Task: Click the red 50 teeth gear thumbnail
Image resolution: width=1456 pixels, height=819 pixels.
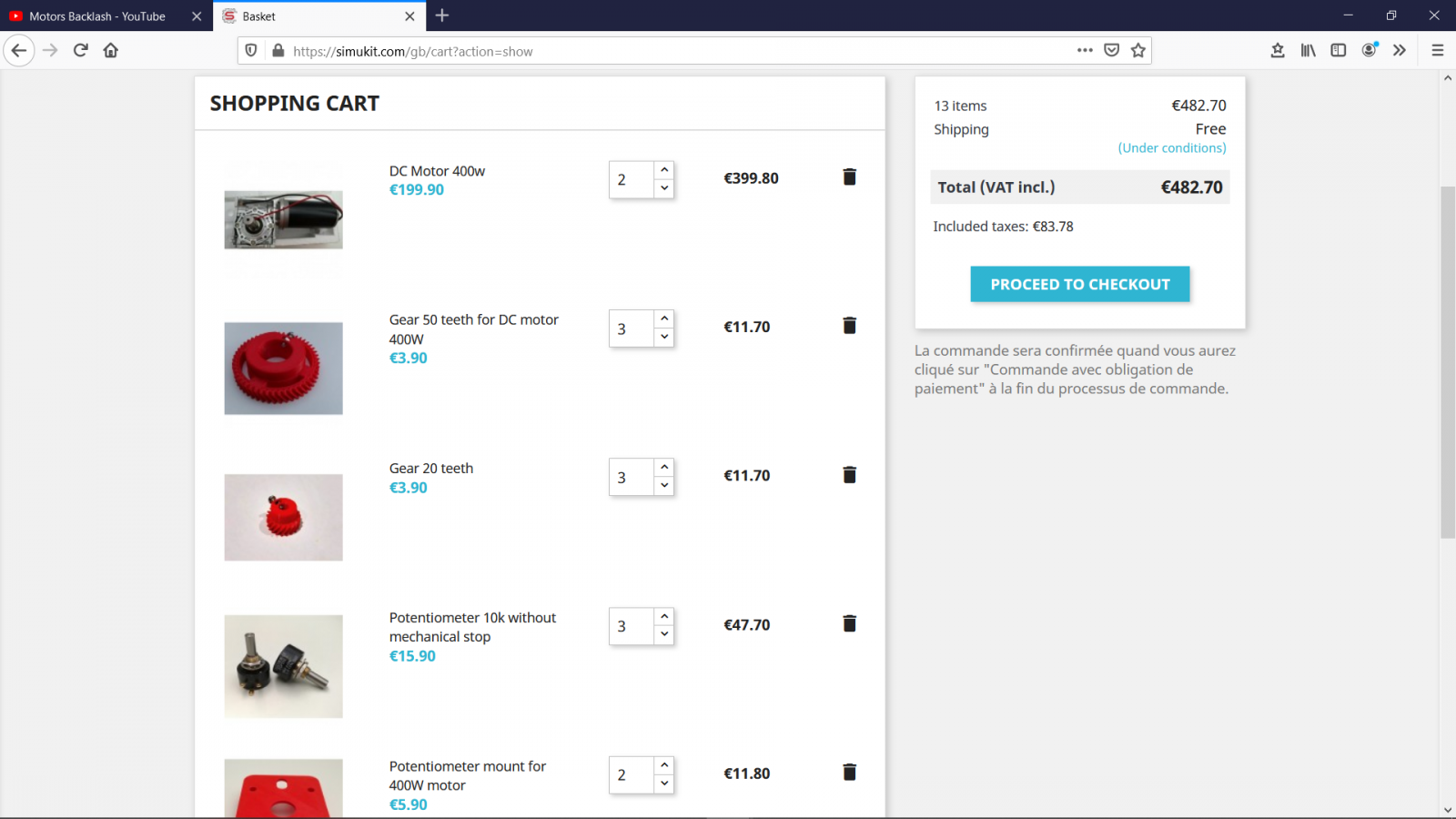Action: click(284, 369)
